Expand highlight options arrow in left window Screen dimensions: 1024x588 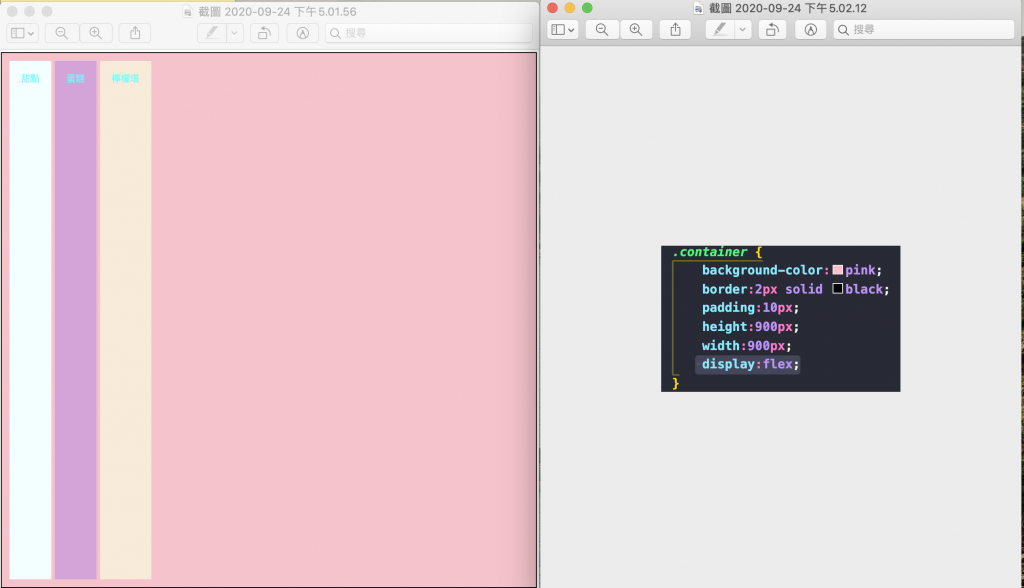pos(234,33)
